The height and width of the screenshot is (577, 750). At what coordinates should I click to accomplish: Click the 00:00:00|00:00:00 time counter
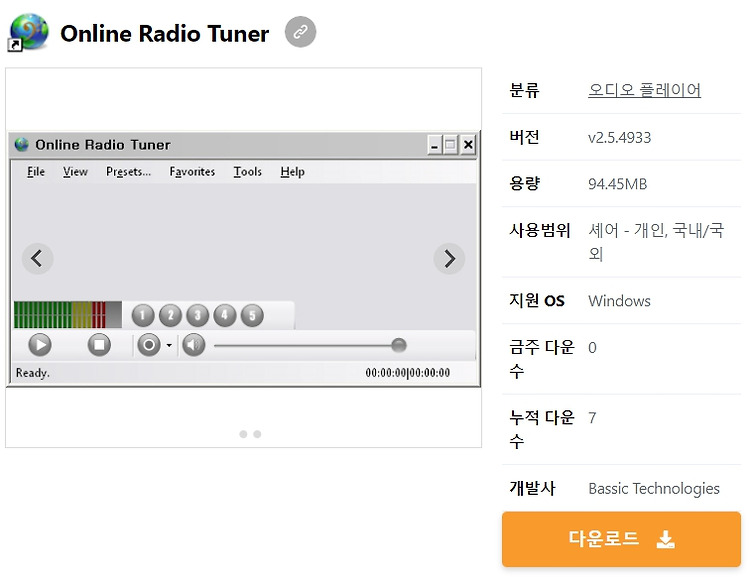coord(408,373)
